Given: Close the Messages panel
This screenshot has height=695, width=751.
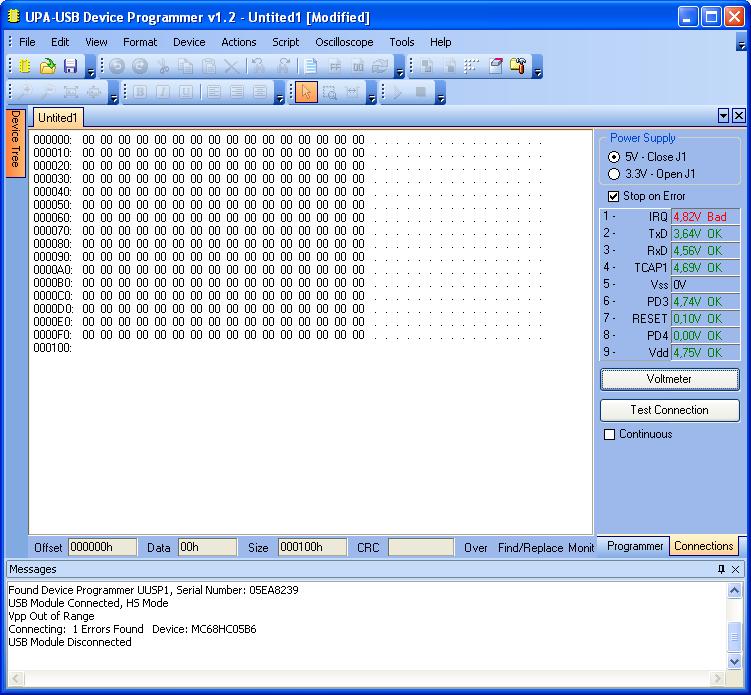Looking at the screenshot, I should coord(736,569).
